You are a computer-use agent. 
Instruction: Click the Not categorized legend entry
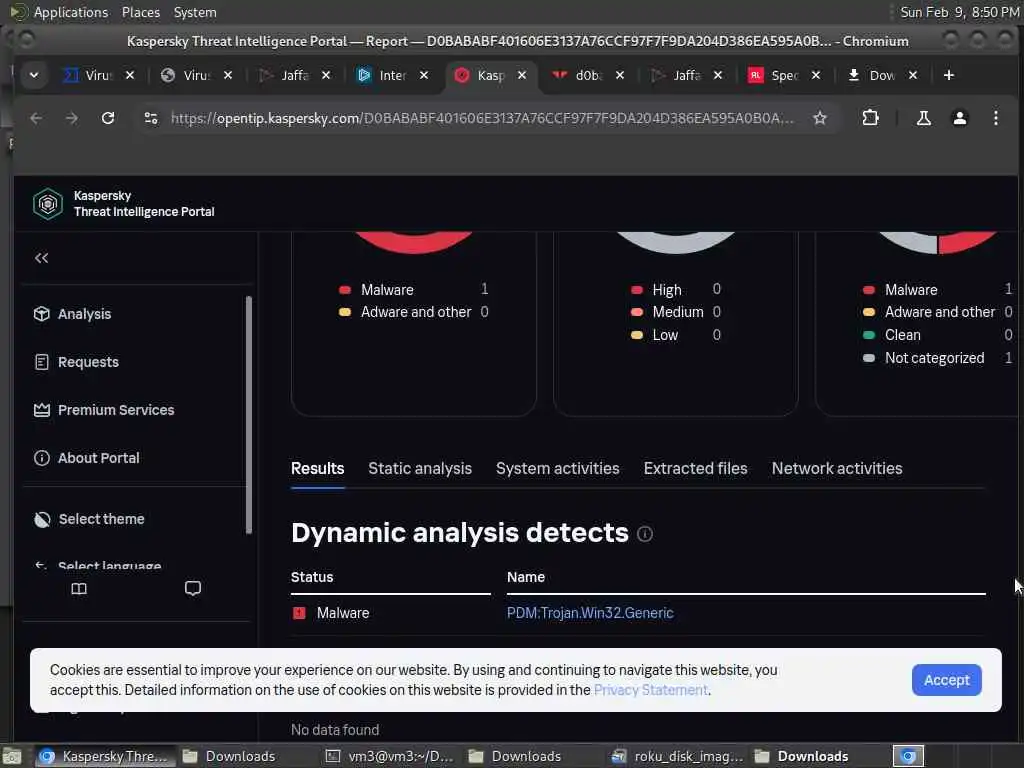[935, 358]
